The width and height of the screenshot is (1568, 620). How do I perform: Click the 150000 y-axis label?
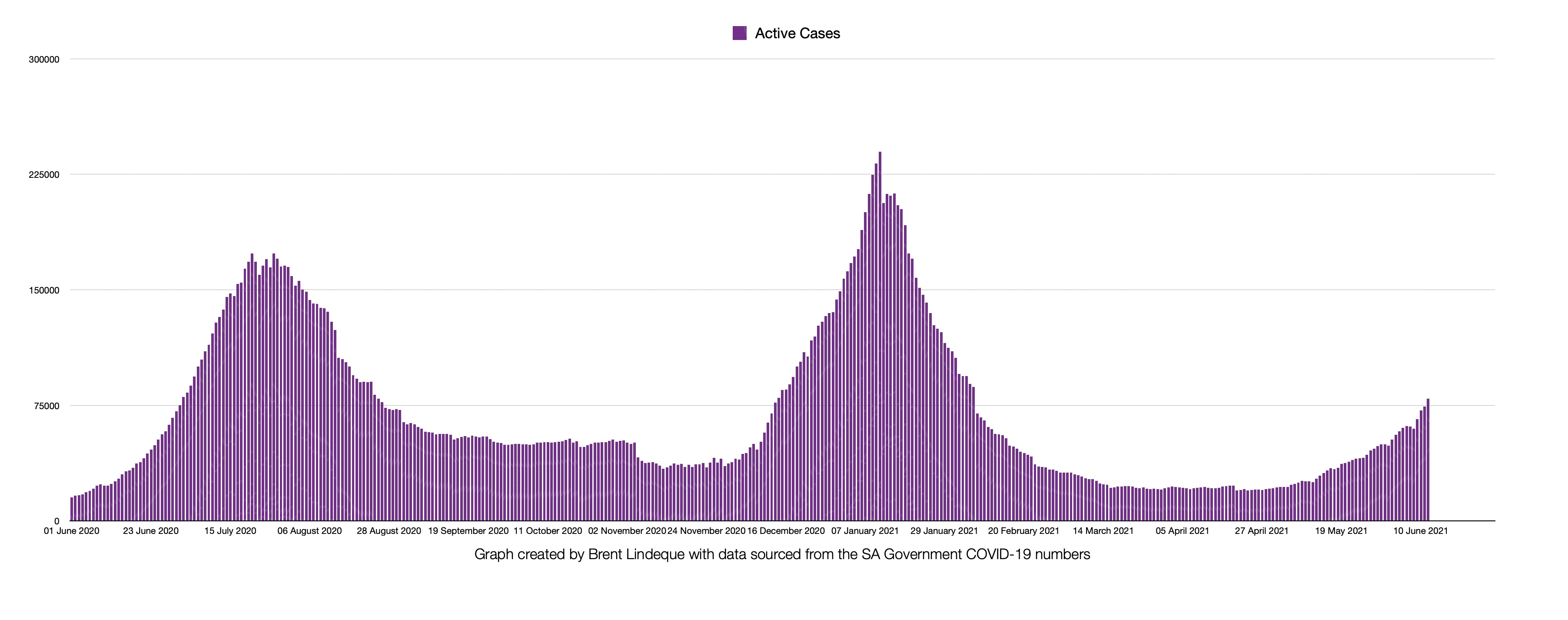pos(44,290)
